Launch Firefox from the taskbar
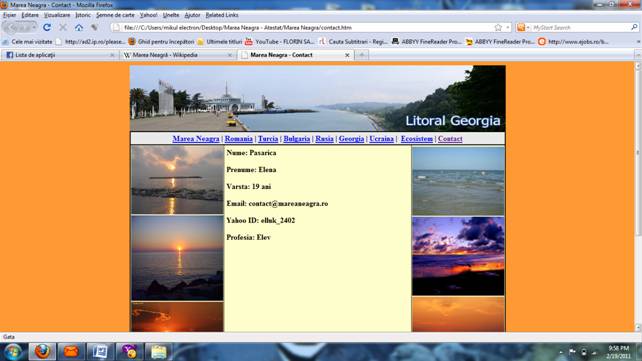This screenshot has height=361, width=642. tap(42, 352)
